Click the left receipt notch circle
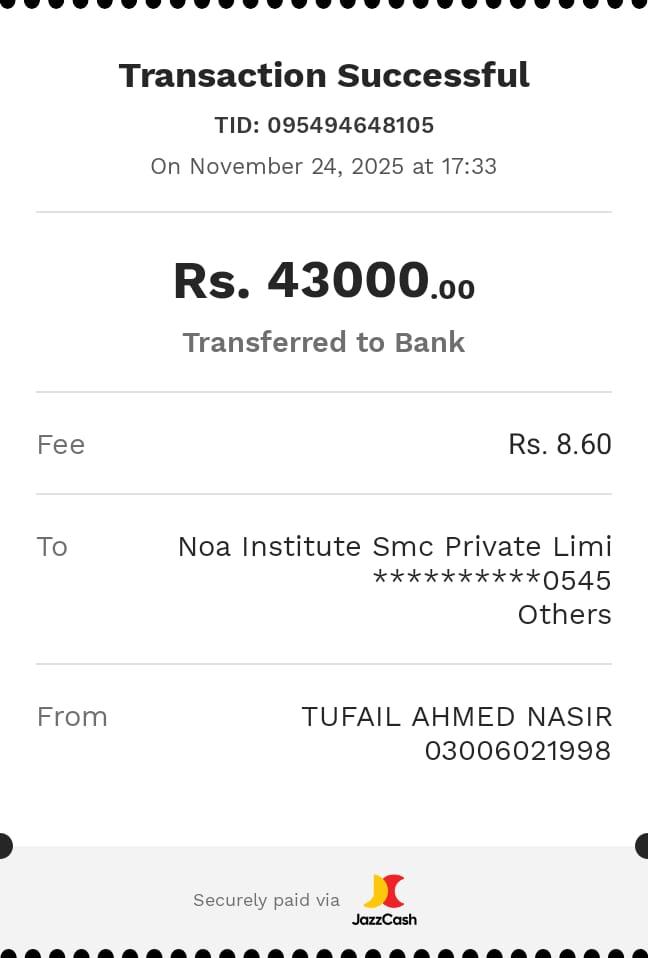Screen dimensions: 648x958 pos(3,846)
